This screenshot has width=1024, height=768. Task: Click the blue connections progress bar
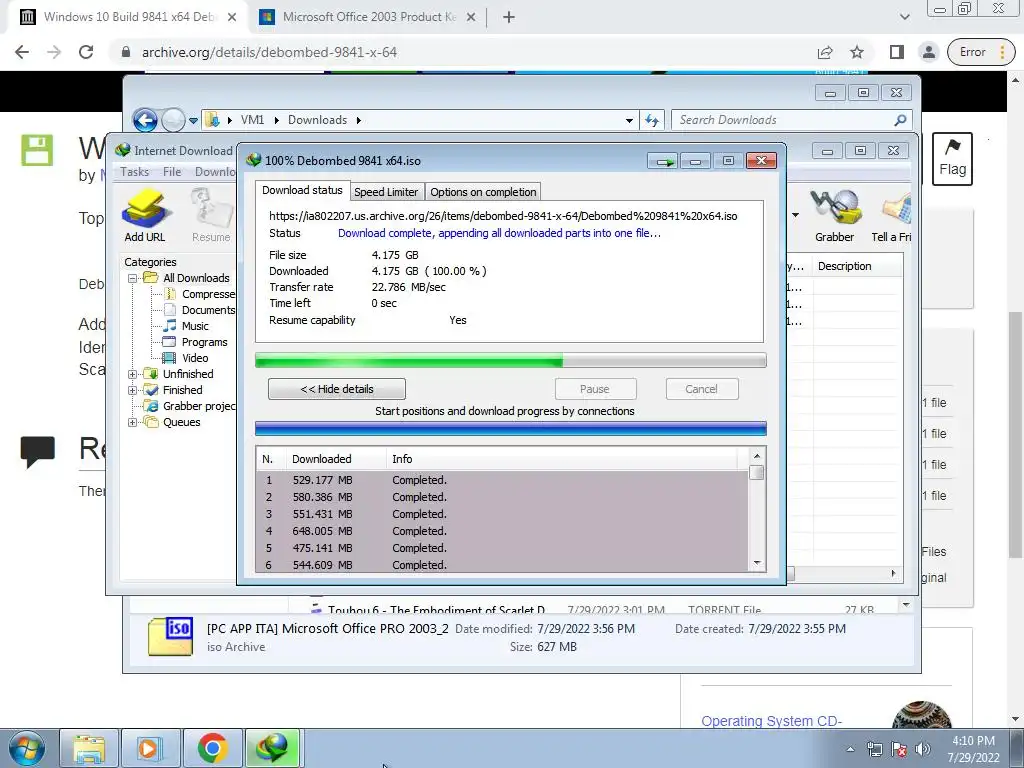click(x=511, y=429)
